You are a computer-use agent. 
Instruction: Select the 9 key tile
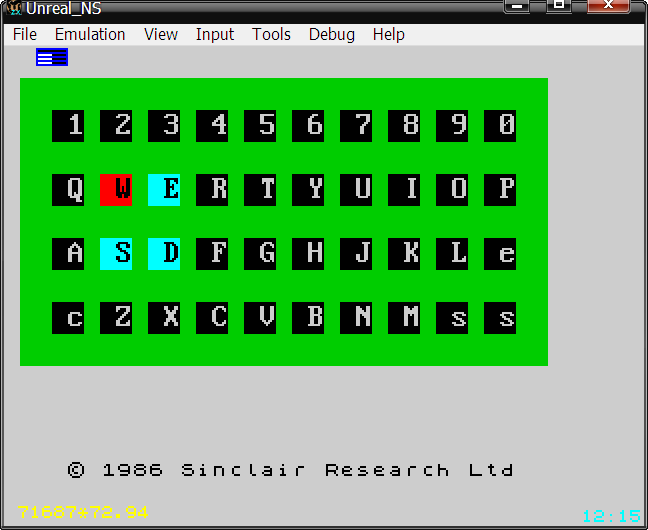click(452, 126)
